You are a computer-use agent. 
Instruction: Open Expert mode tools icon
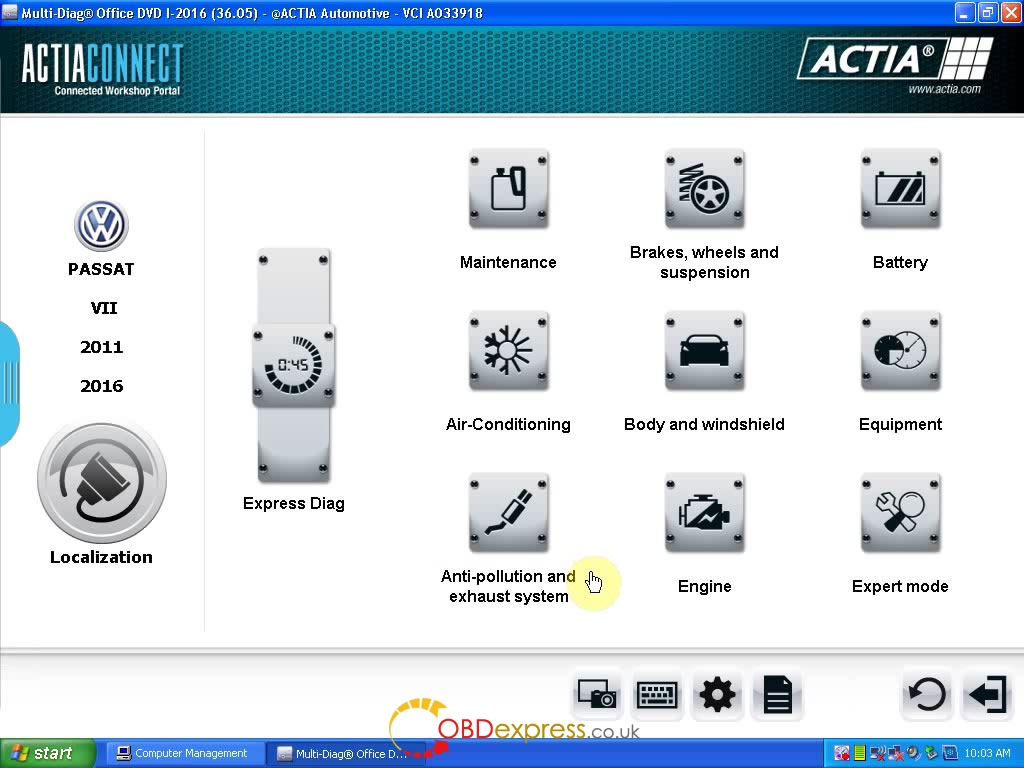900,513
